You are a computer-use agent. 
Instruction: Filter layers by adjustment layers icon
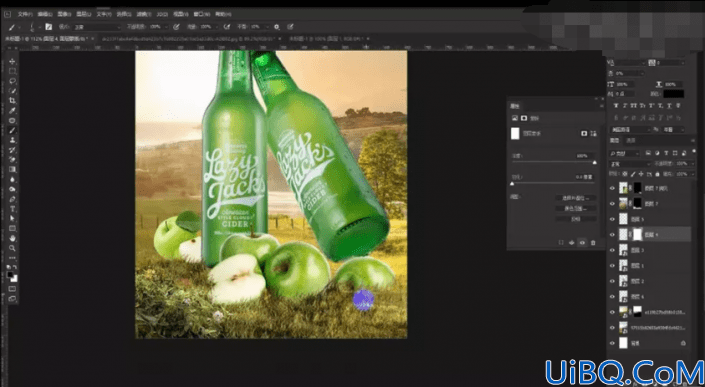(657, 153)
